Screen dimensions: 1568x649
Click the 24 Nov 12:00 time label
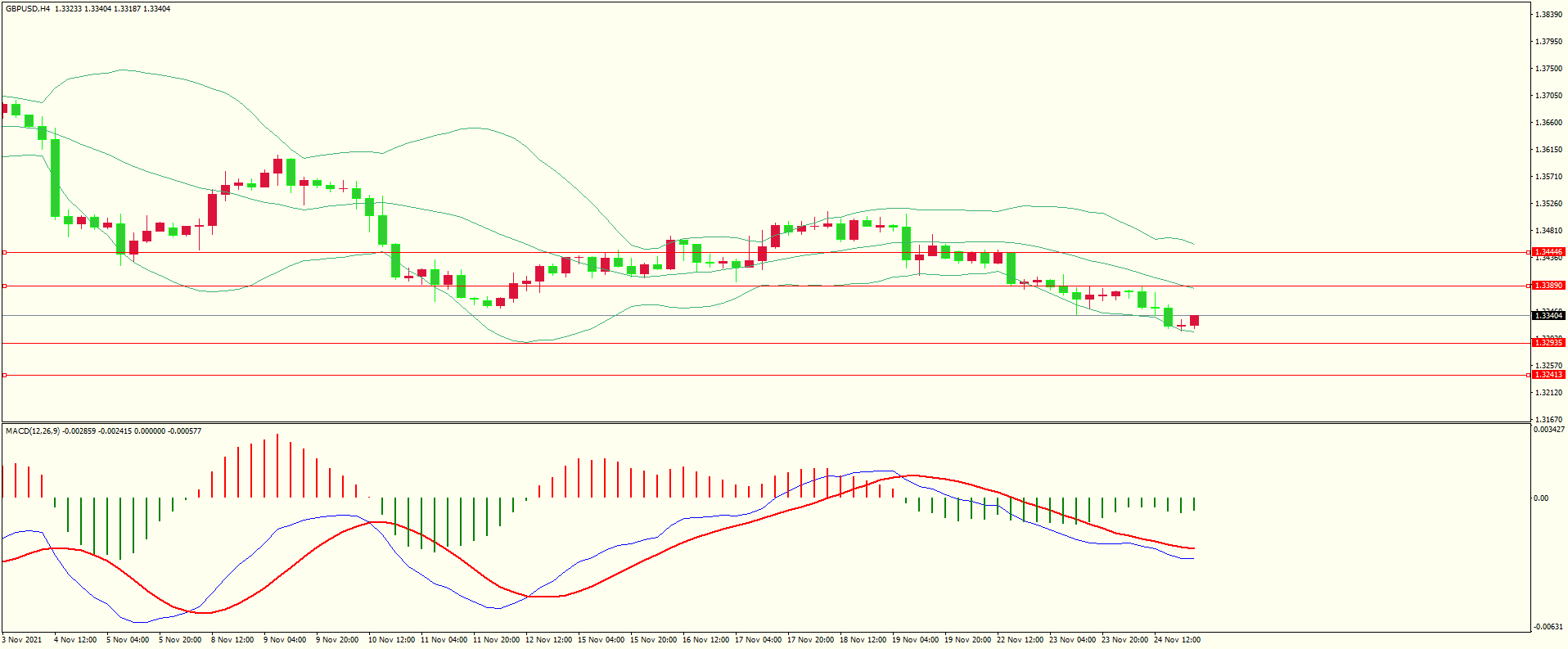1176,640
